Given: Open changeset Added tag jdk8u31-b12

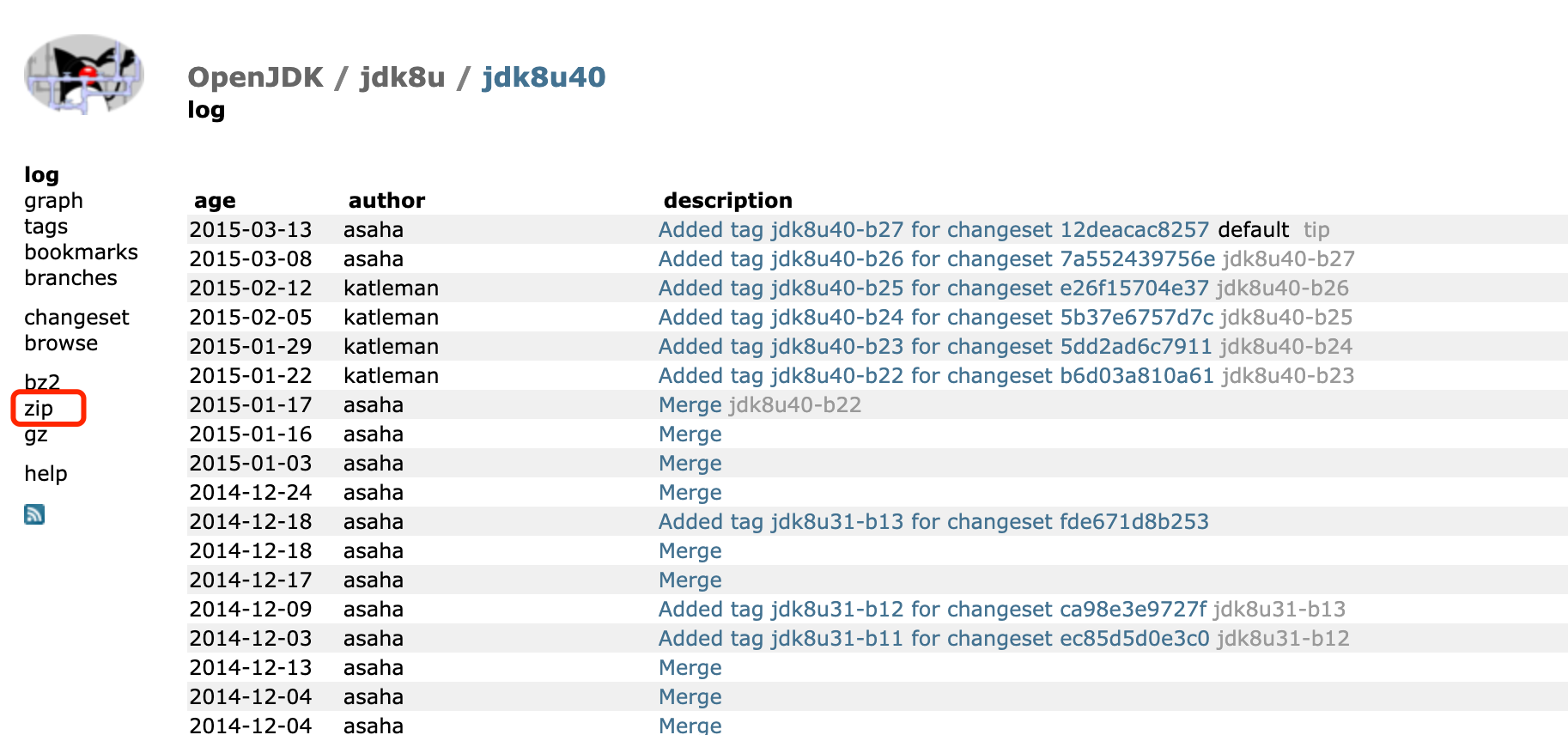Looking at the screenshot, I should 933,610.
